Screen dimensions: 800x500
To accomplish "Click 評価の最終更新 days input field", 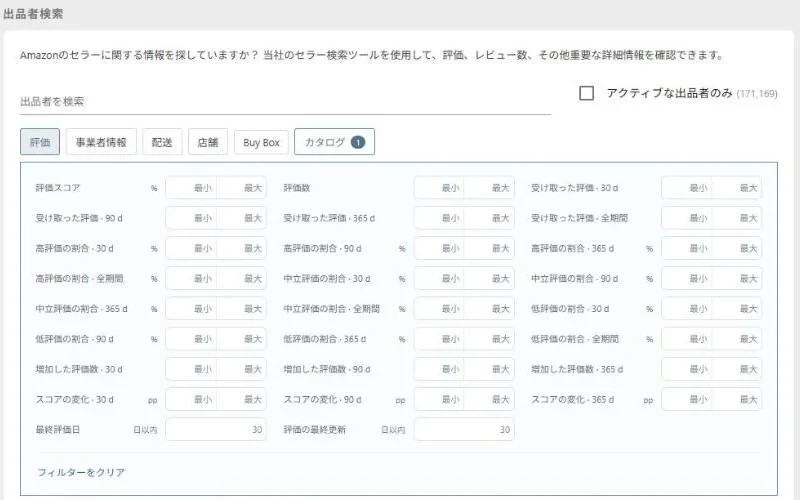I will click(x=464, y=430).
